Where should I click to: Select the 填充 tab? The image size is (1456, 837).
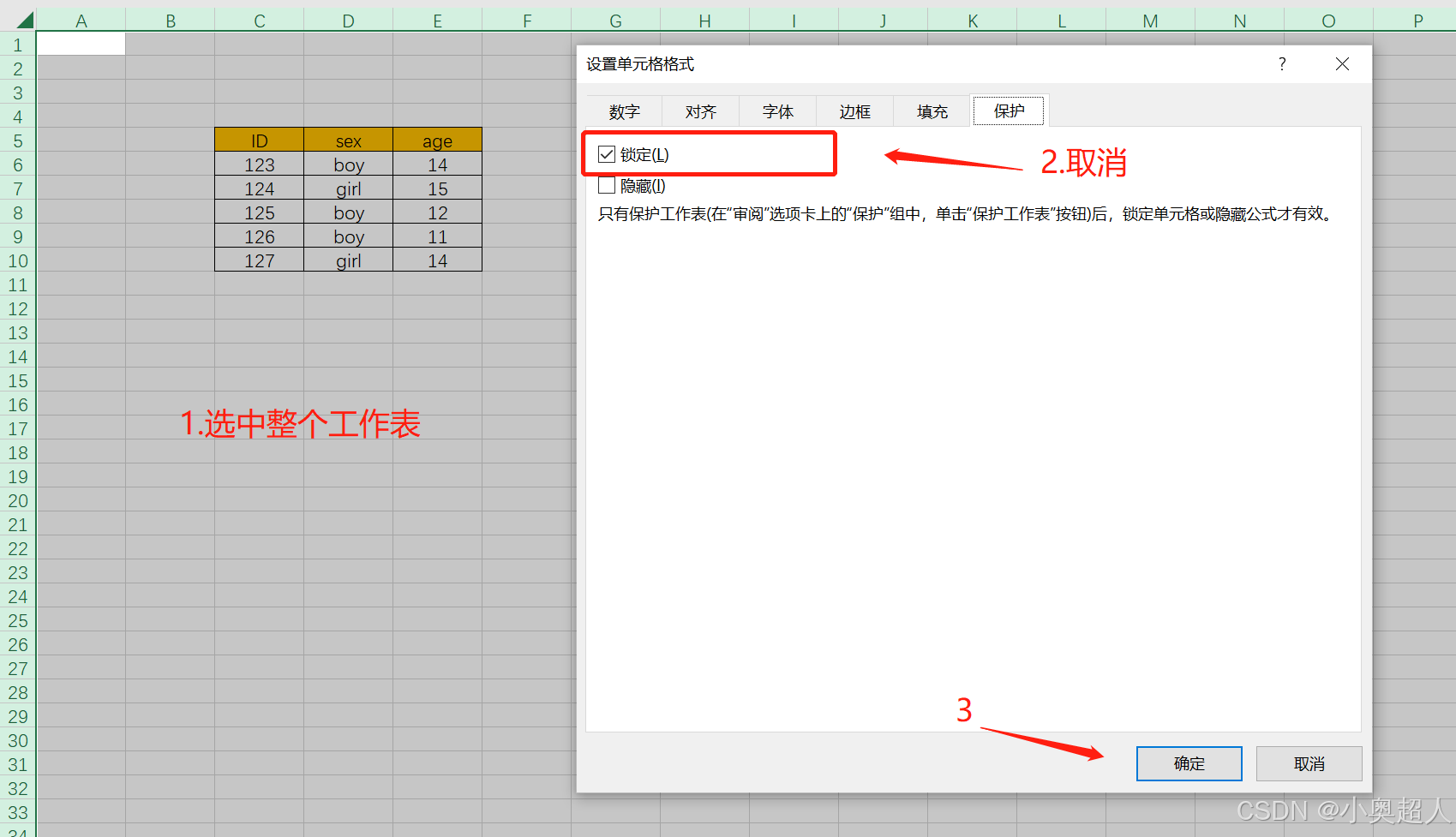(932, 111)
